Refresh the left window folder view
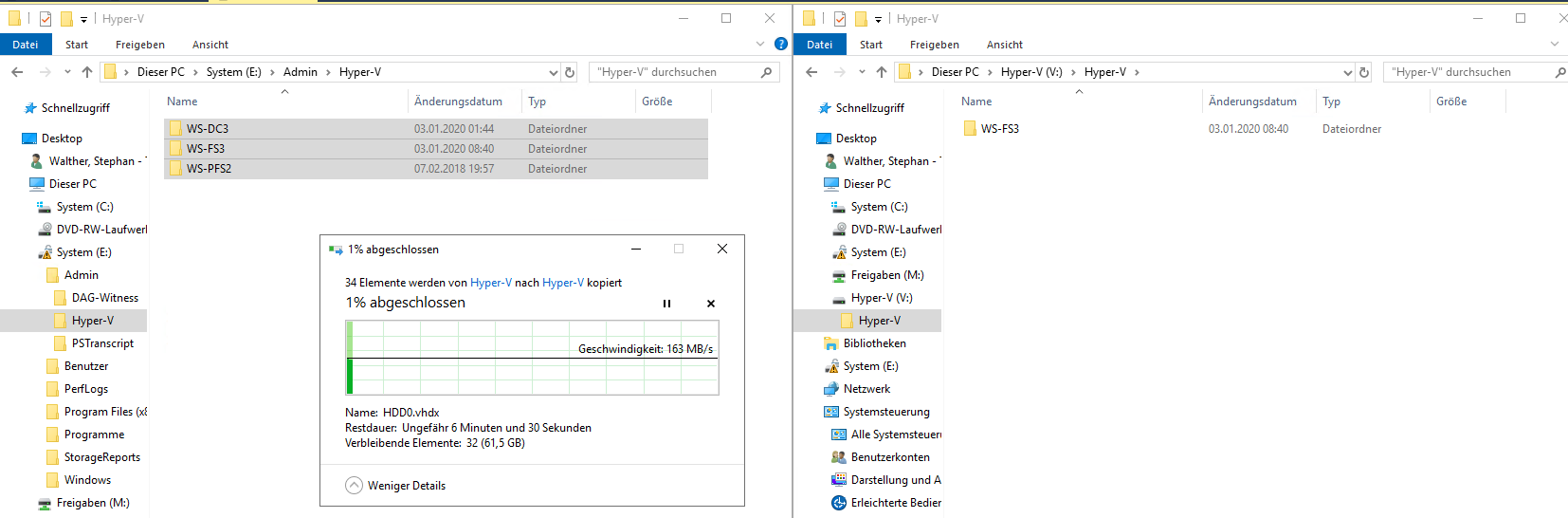The image size is (1568, 518). pos(570,72)
